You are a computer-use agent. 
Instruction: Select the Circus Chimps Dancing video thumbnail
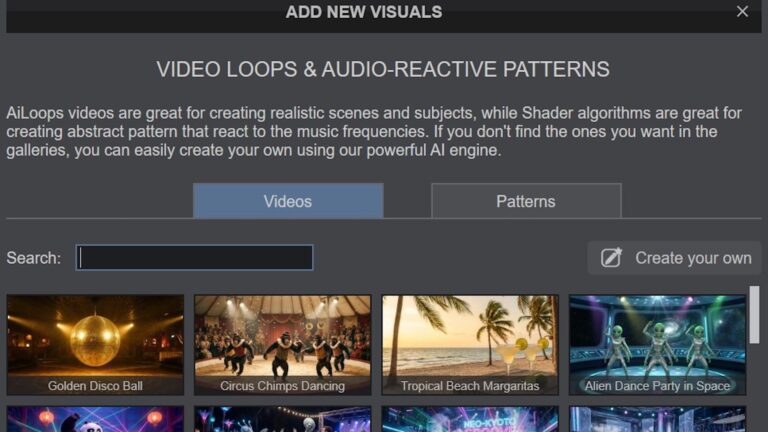tap(283, 345)
